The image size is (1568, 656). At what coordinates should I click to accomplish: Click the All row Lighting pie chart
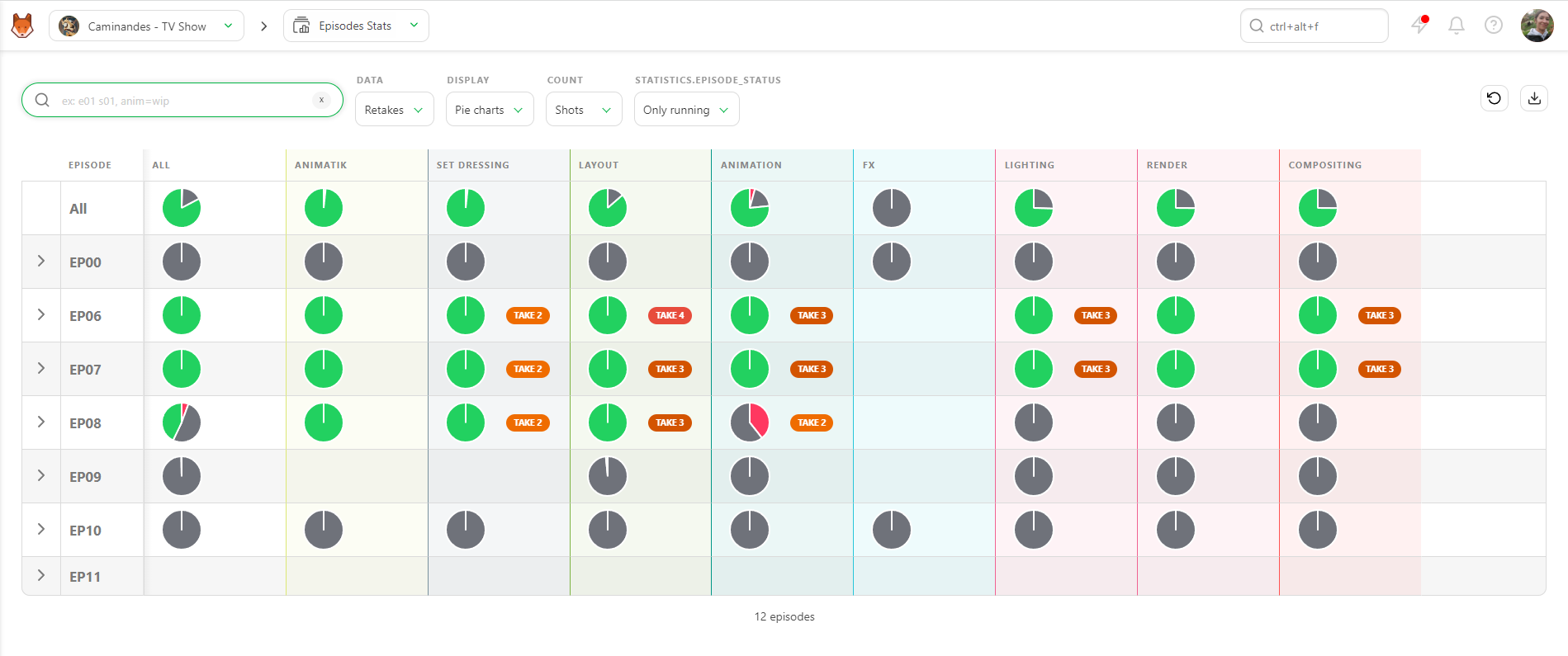pos(1034,208)
